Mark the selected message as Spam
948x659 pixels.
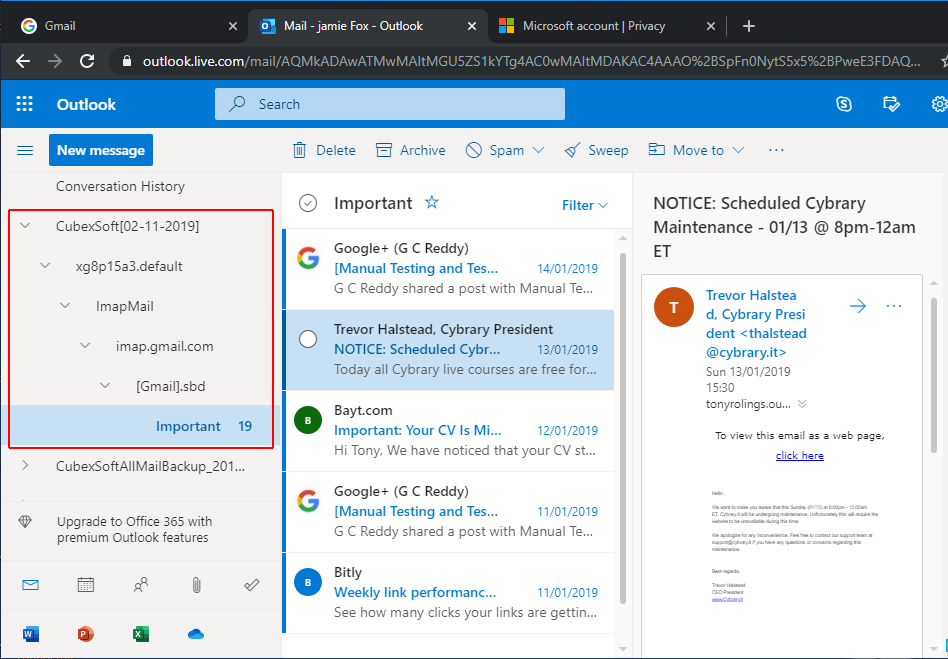(495, 150)
